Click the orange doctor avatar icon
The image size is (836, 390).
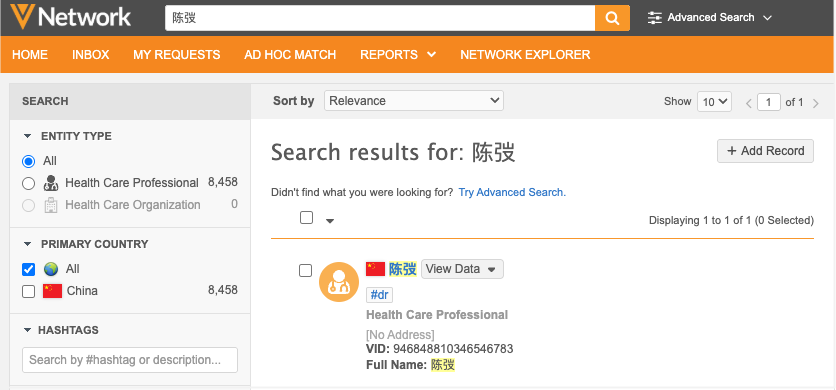pos(339,282)
